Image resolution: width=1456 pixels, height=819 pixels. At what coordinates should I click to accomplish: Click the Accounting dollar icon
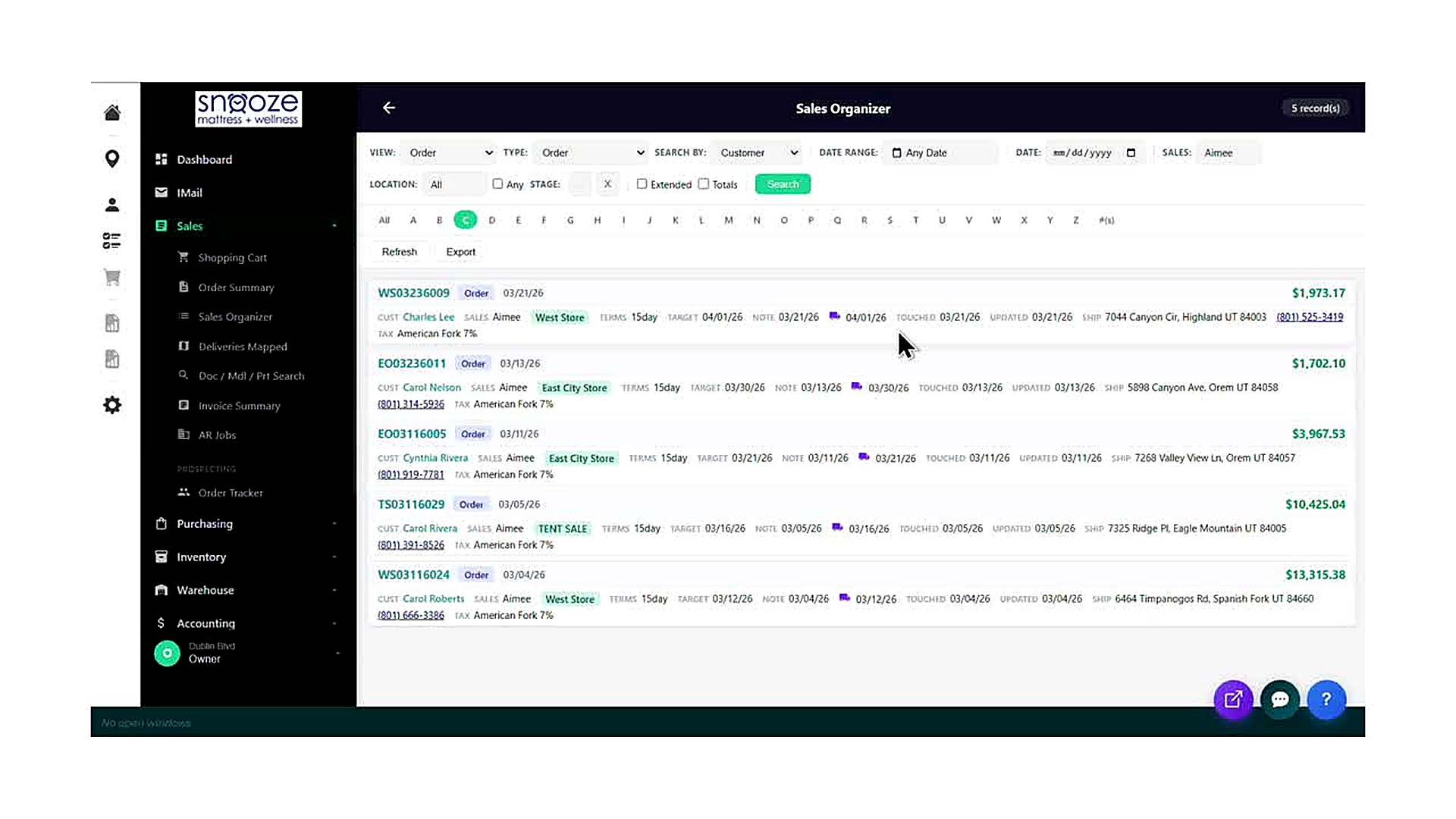pyautogui.click(x=161, y=623)
